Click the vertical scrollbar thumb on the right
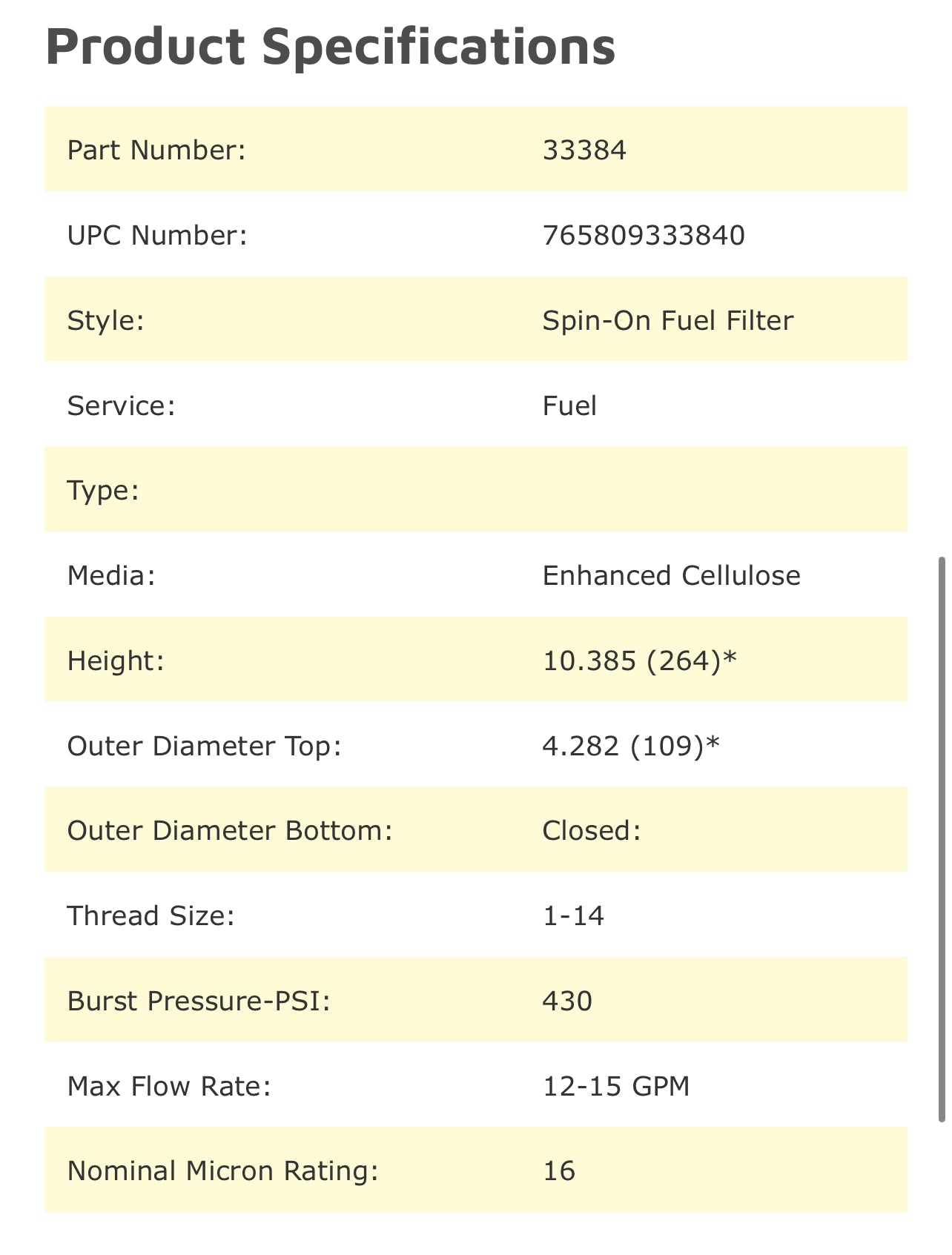952x1255 pixels. coord(942,838)
